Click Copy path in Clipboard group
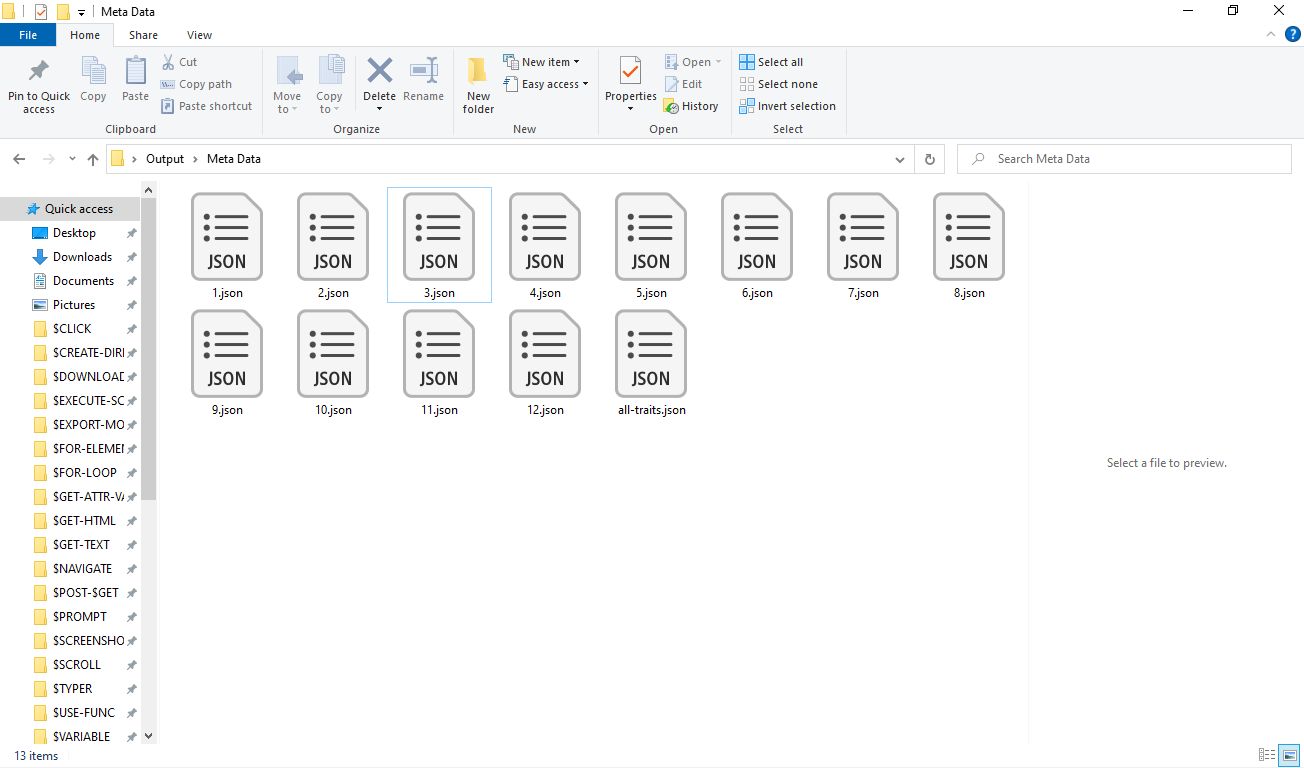Image resolution: width=1304 pixels, height=768 pixels. click(196, 84)
